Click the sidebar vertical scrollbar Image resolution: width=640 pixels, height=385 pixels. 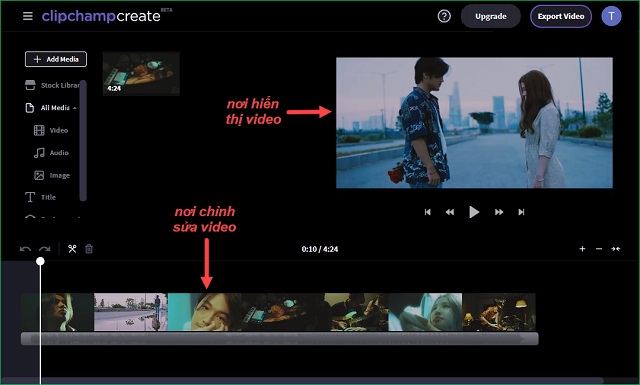click(x=83, y=141)
